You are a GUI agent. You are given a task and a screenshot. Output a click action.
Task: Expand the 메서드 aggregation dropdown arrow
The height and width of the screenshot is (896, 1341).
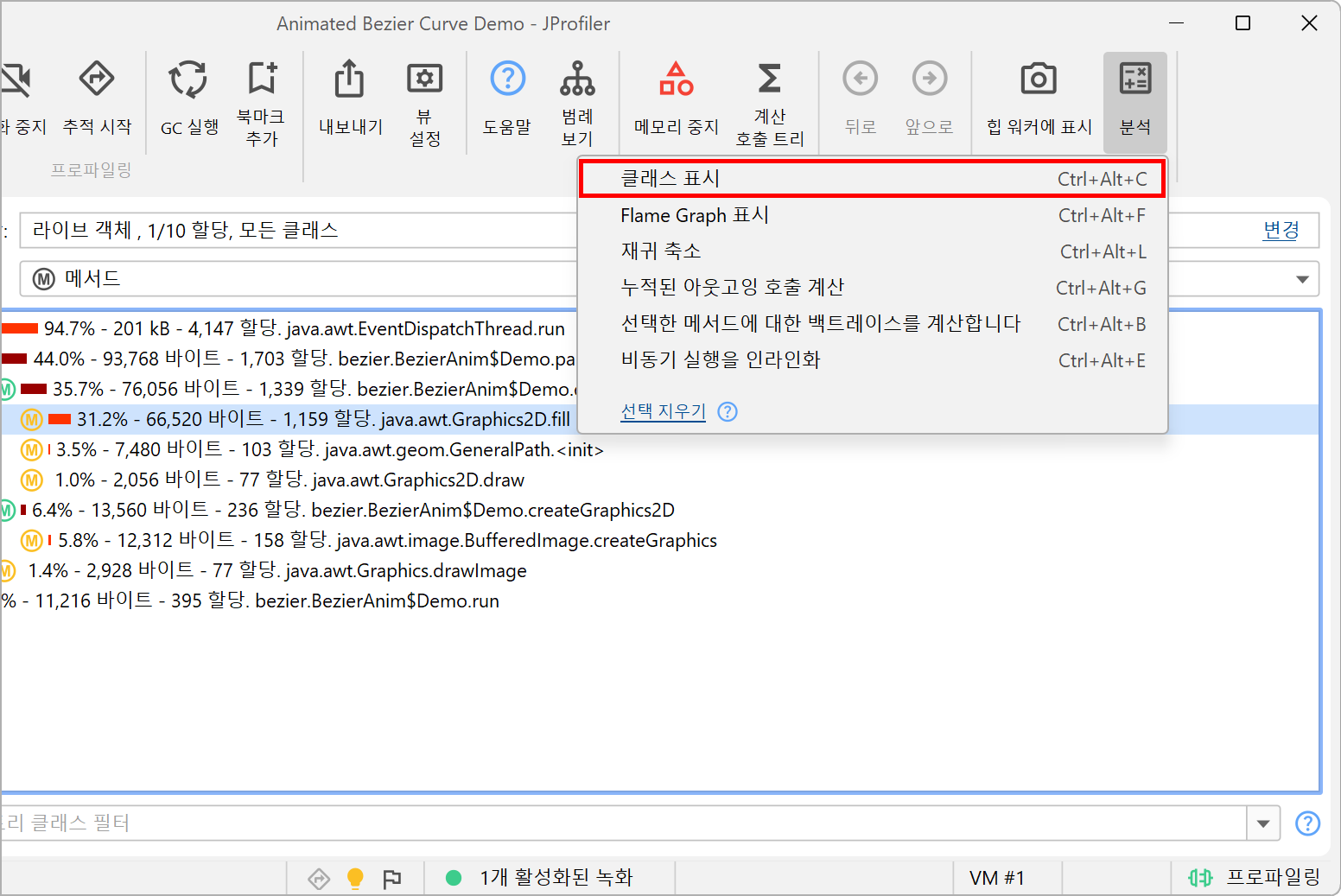click(1302, 279)
